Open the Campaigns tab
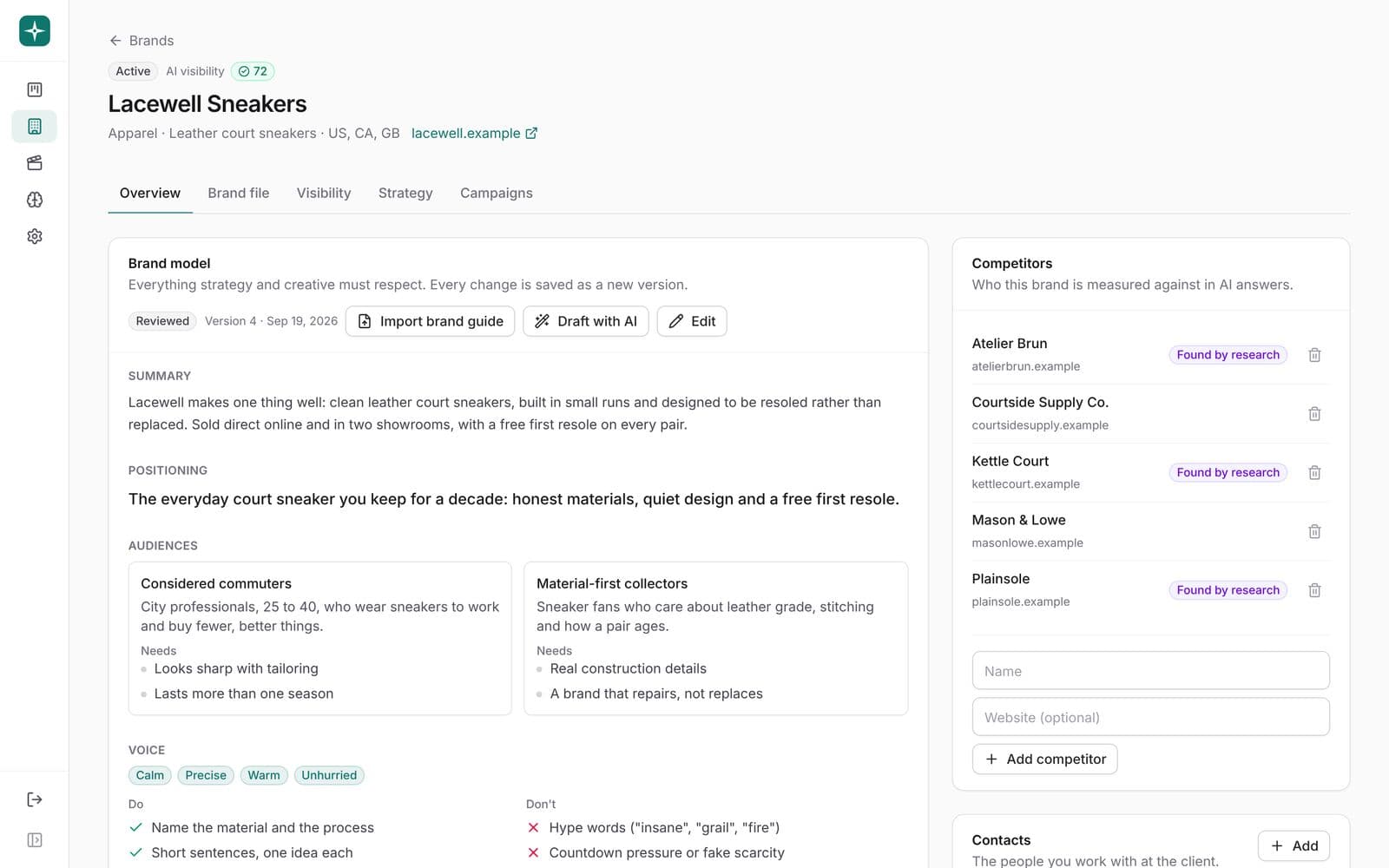This screenshot has width=1389, height=868. [x=497, y=193]
